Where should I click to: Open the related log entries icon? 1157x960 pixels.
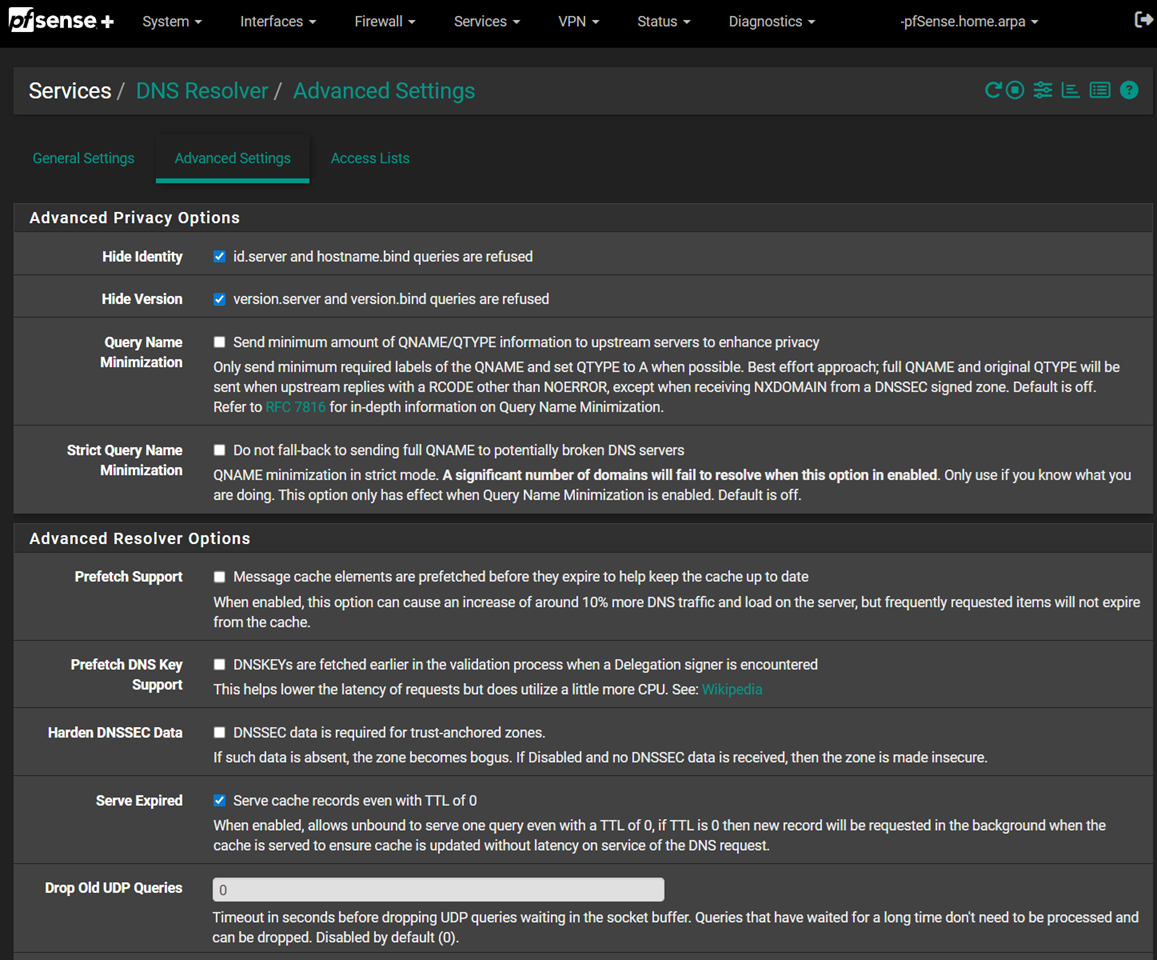pyautogui.click(x=1099, y=90)
